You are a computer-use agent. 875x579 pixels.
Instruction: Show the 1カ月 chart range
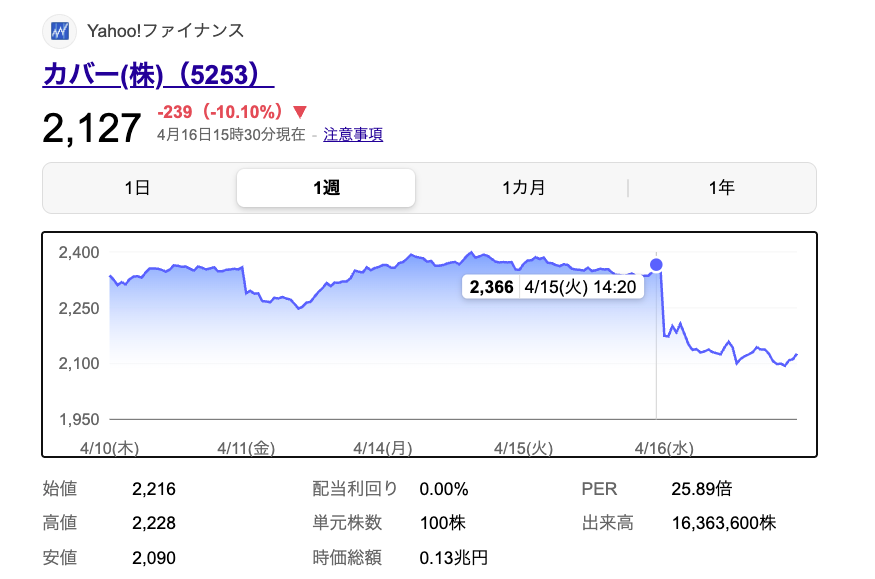(523, 188)
